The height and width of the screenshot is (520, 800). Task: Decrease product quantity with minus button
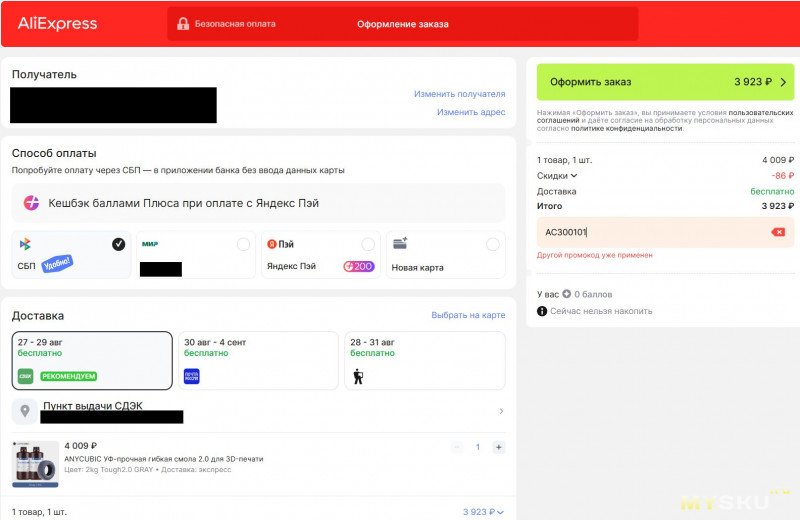click(x=457, y=448)
